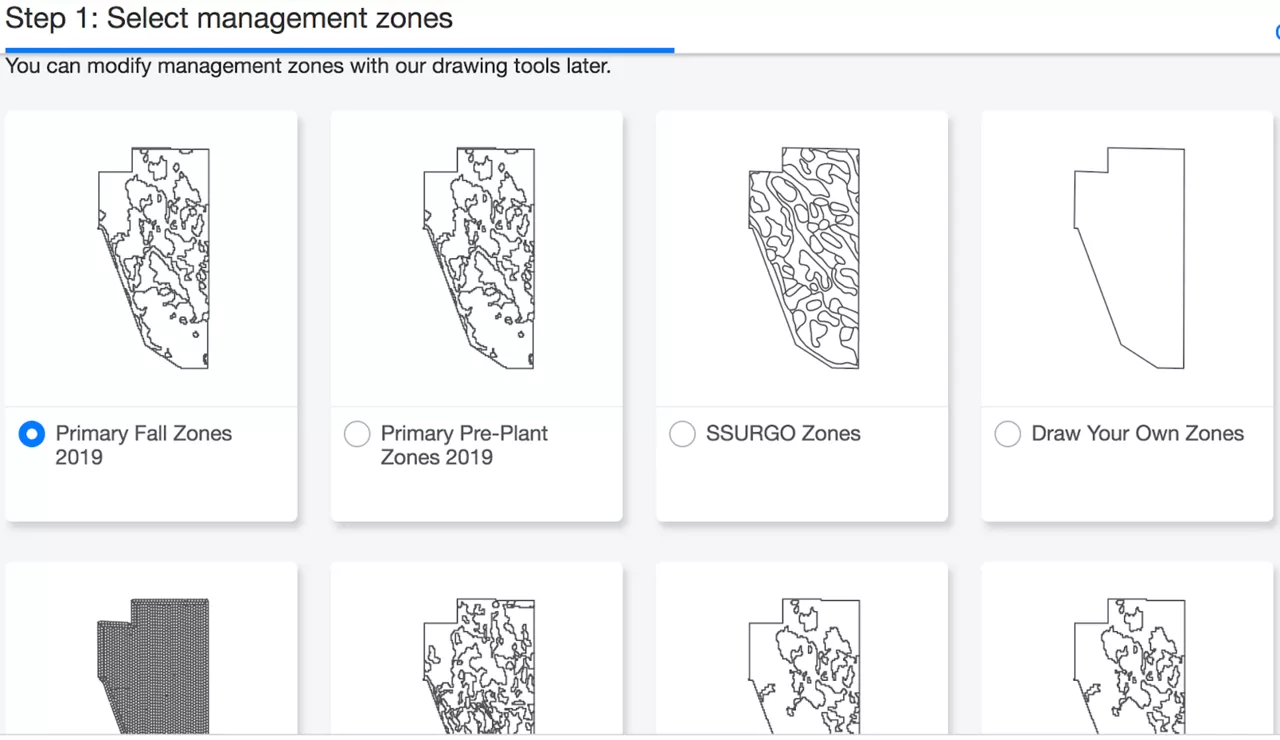Click the "Primary Pre-Plant Zones 2019" label text

[x=464, y=445]
